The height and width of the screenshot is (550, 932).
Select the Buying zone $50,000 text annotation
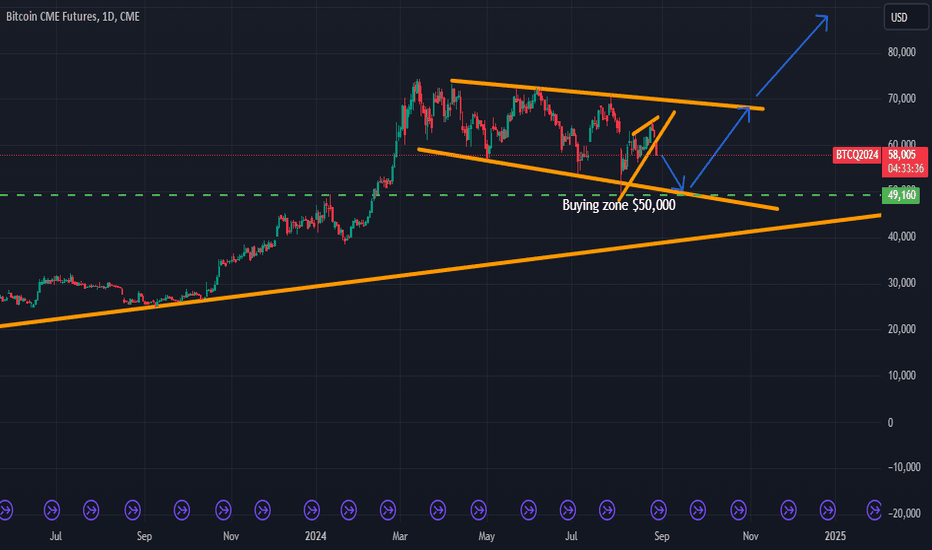619,206
